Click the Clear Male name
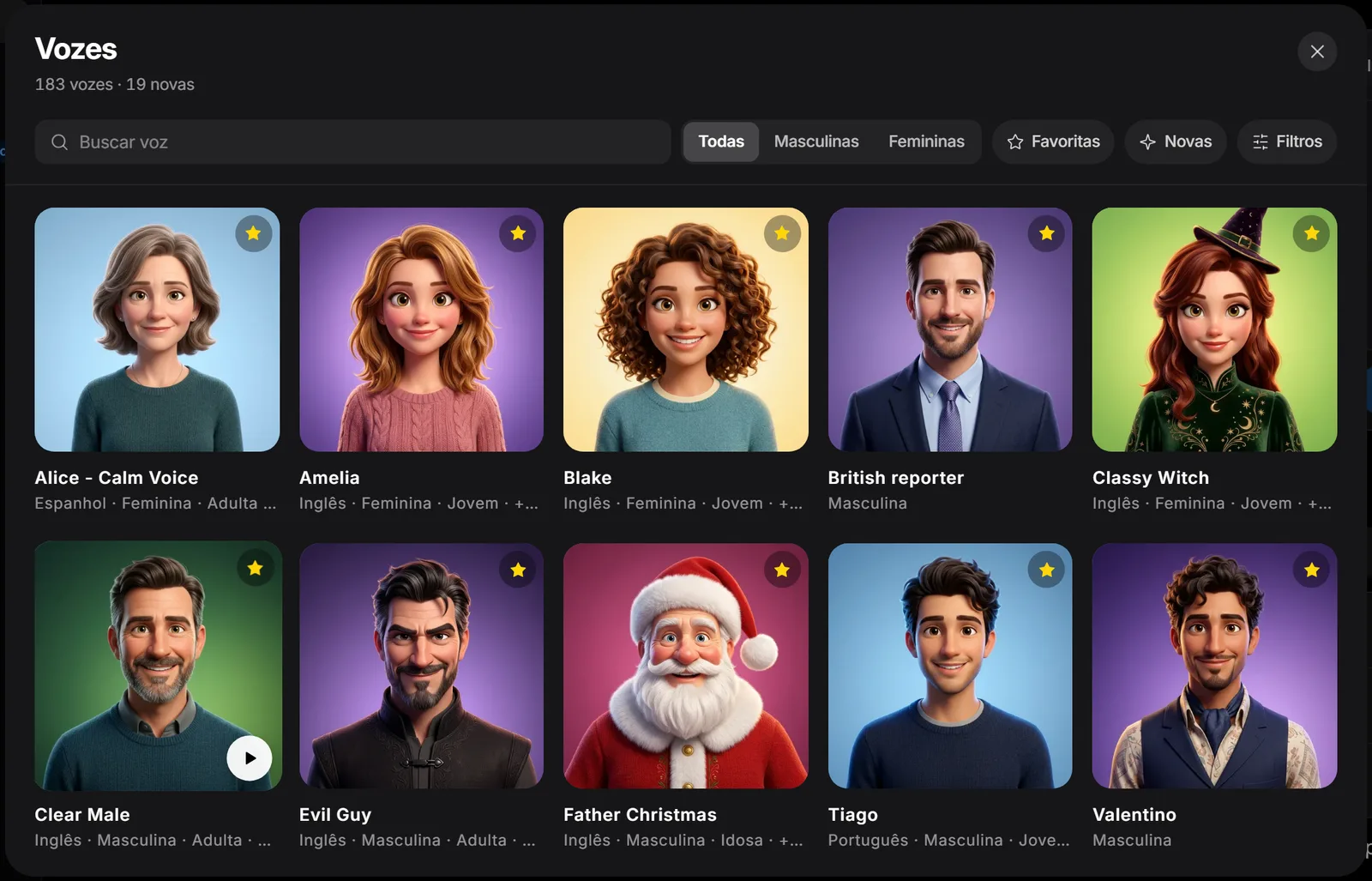 coord(82,815)
